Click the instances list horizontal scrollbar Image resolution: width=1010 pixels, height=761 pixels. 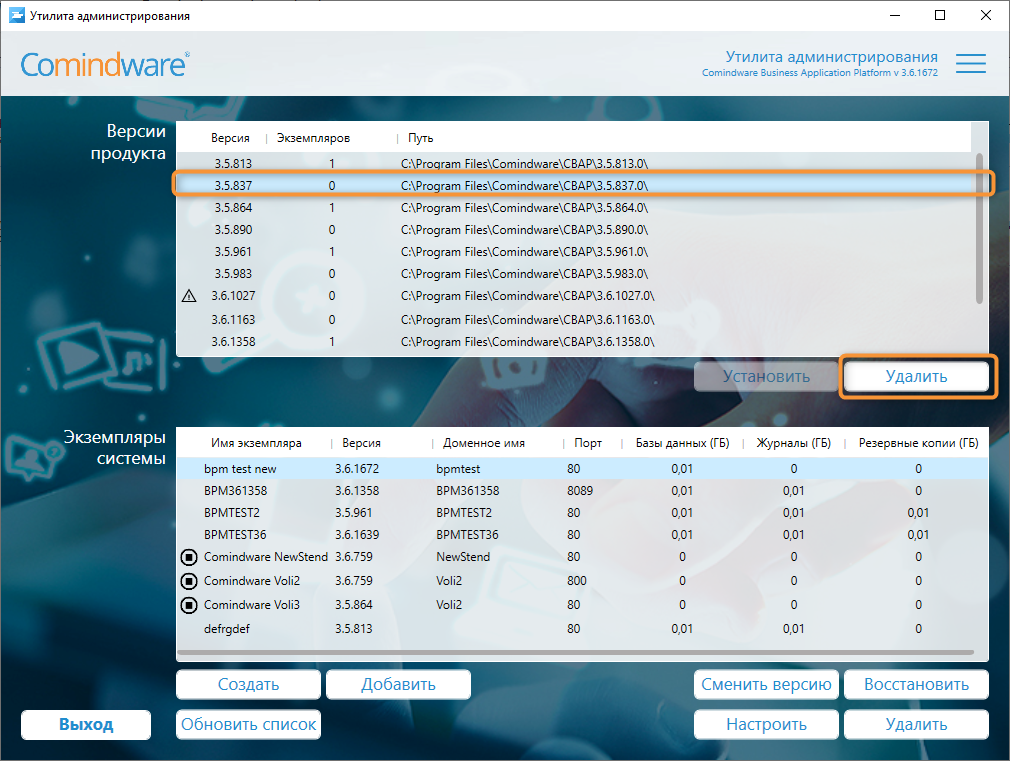tap(575, 652)
